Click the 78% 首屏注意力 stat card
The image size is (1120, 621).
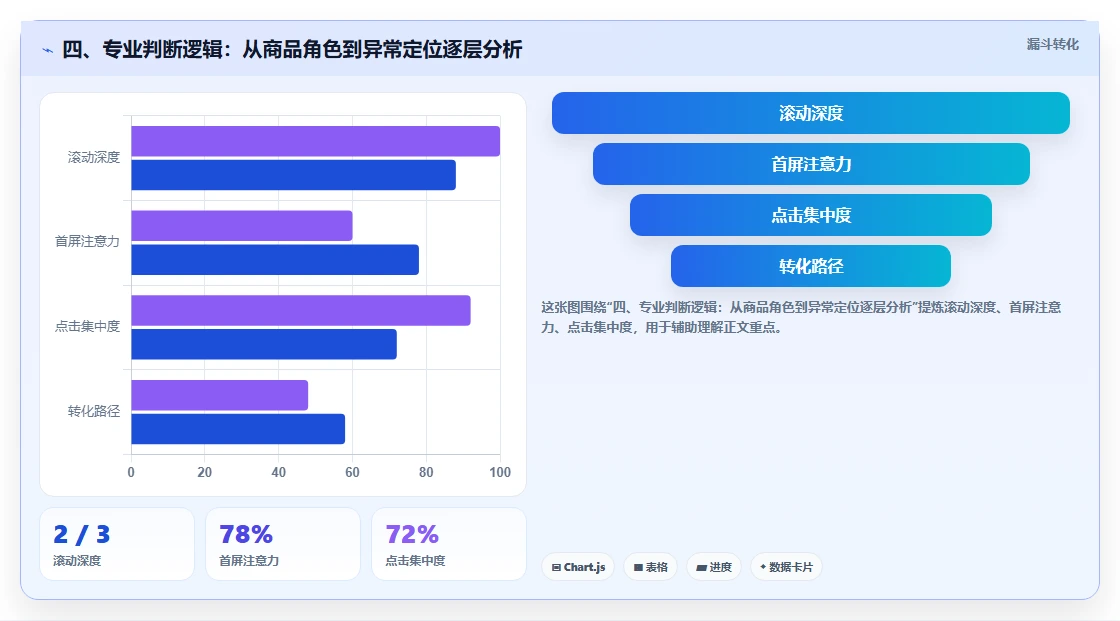[x=283, y=545]
